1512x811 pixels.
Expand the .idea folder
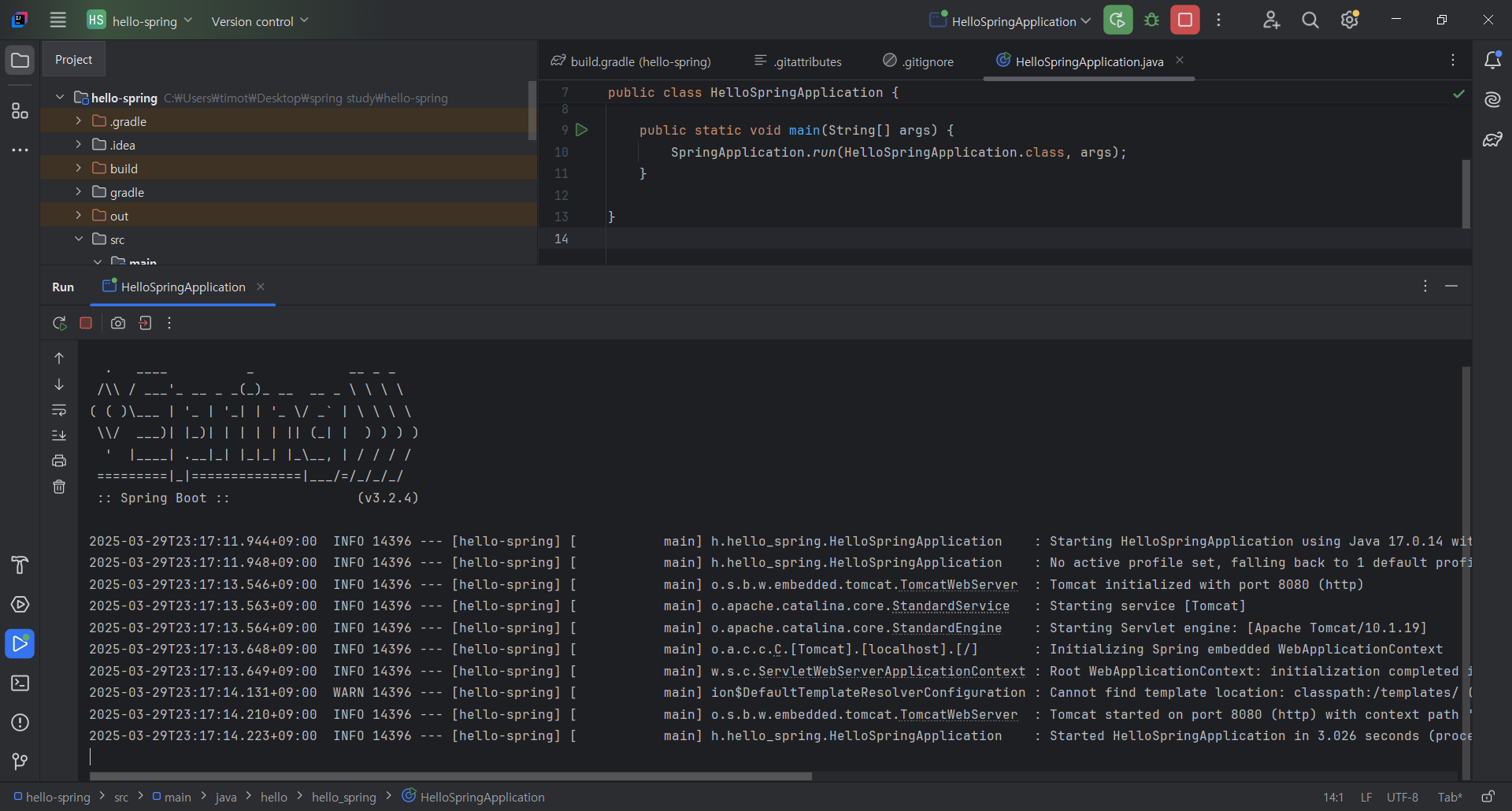point(78,144)
